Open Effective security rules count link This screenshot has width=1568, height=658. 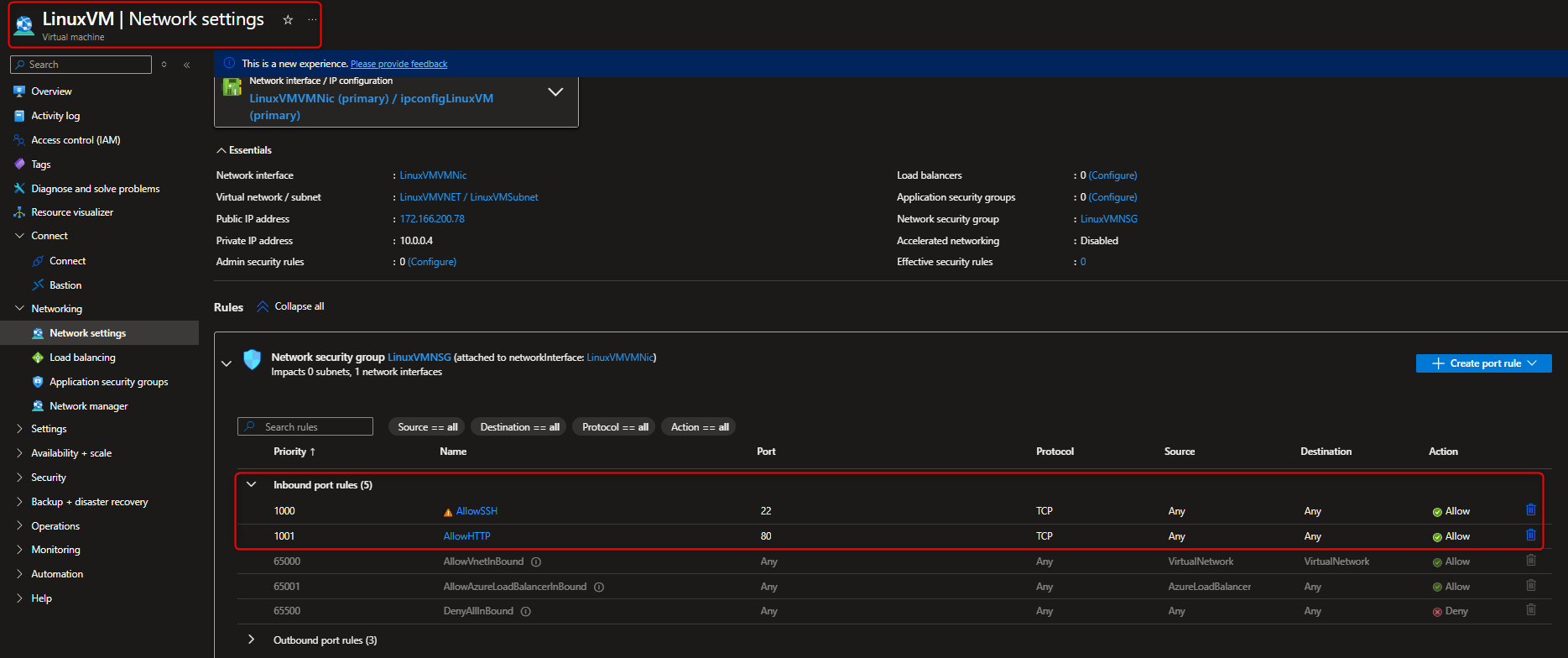pyautogui.click(x=1083, y=262)
